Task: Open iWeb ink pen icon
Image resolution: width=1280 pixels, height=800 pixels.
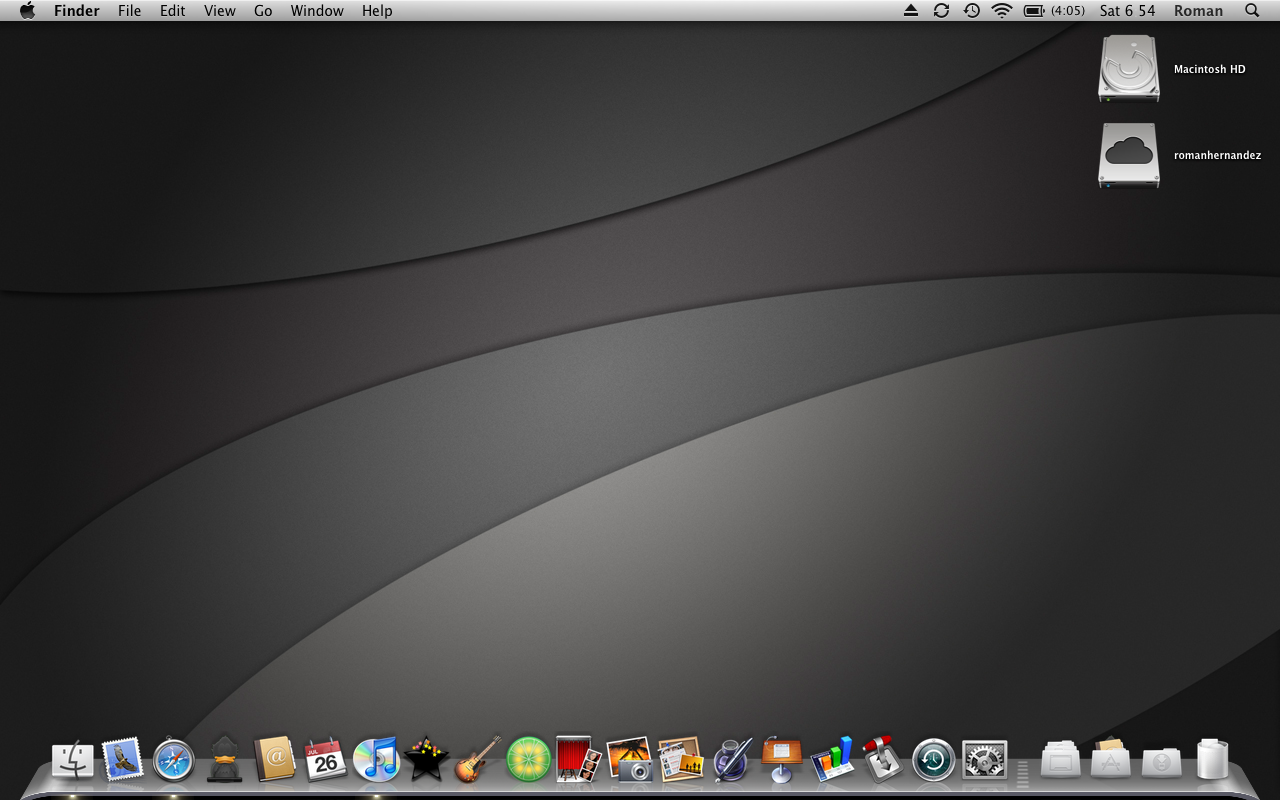Action: pos(732,760)
